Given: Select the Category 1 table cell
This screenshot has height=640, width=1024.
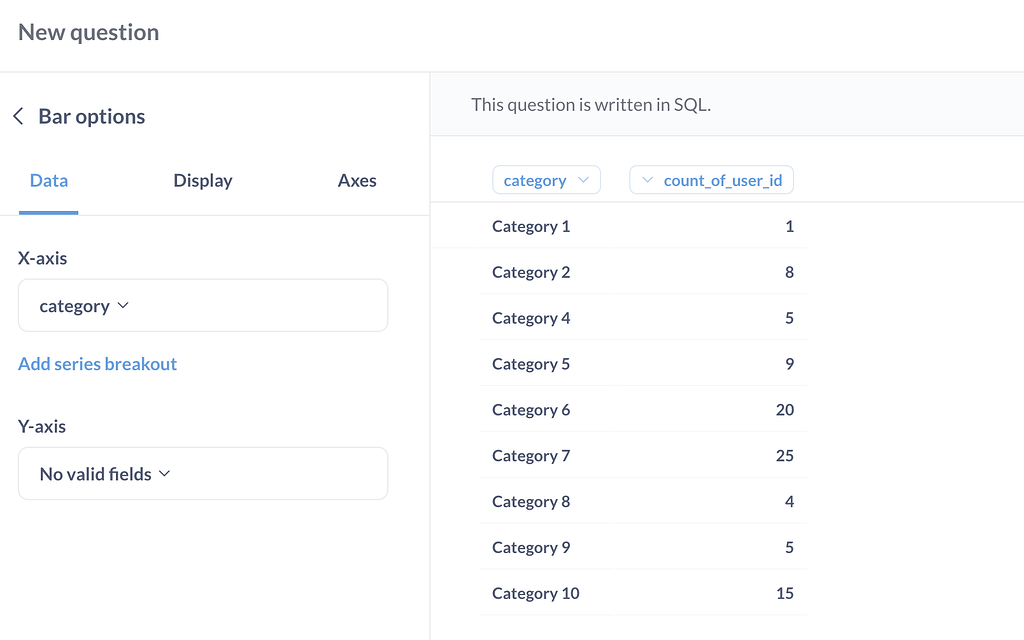Looking at the screenshot, I should point(531,226).
